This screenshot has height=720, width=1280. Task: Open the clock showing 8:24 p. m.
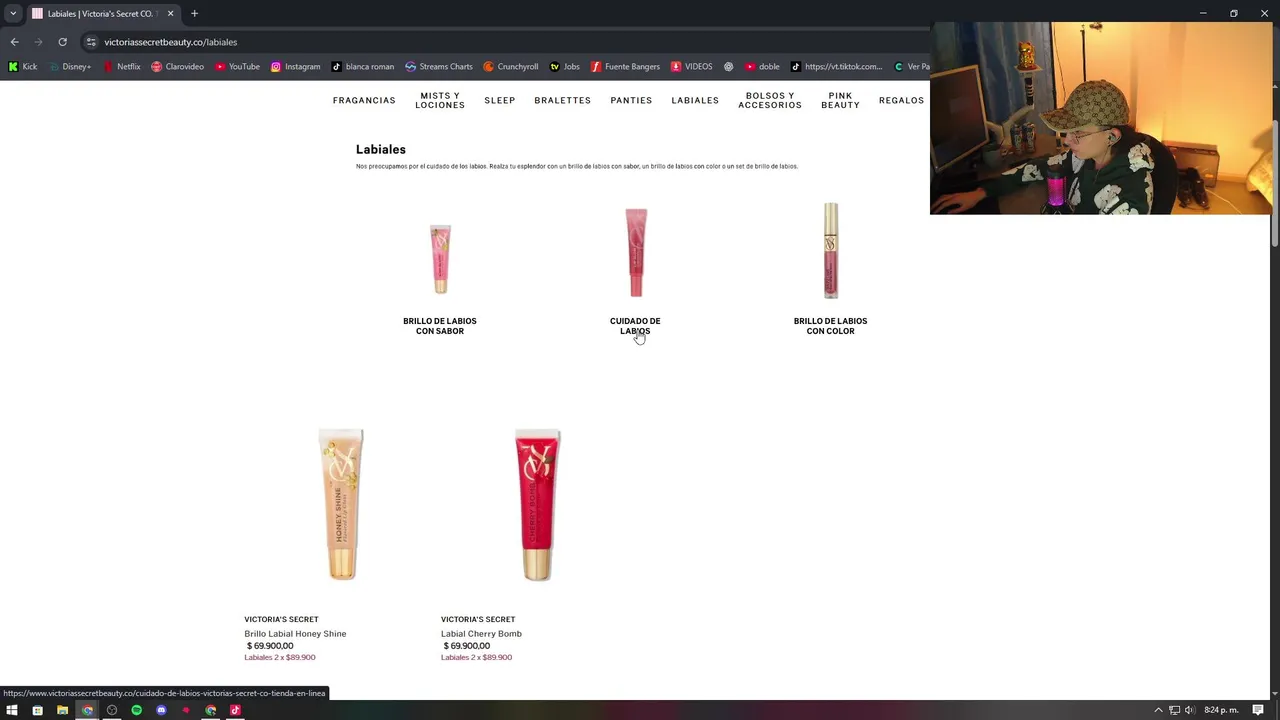(x=1221, y=710)
